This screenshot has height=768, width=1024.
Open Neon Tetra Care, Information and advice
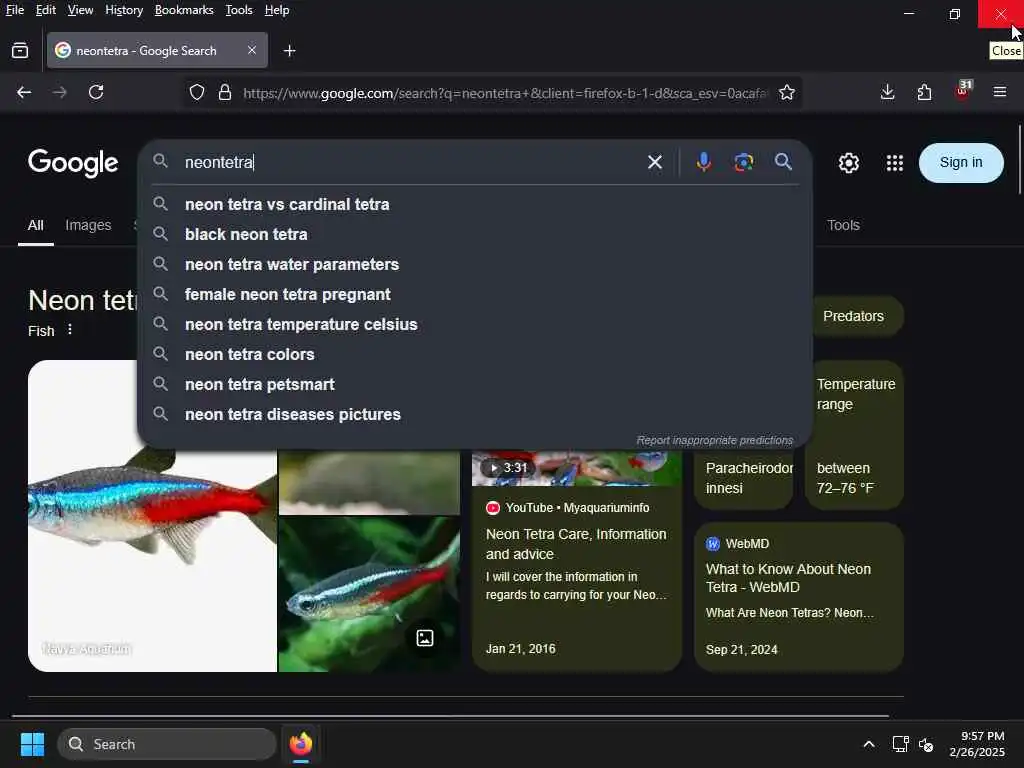[x=576, y=543]
